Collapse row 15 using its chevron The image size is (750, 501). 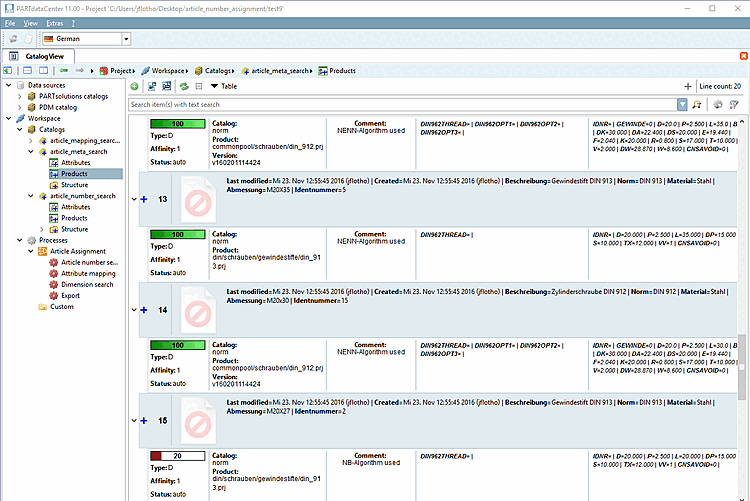click(134, 422)
